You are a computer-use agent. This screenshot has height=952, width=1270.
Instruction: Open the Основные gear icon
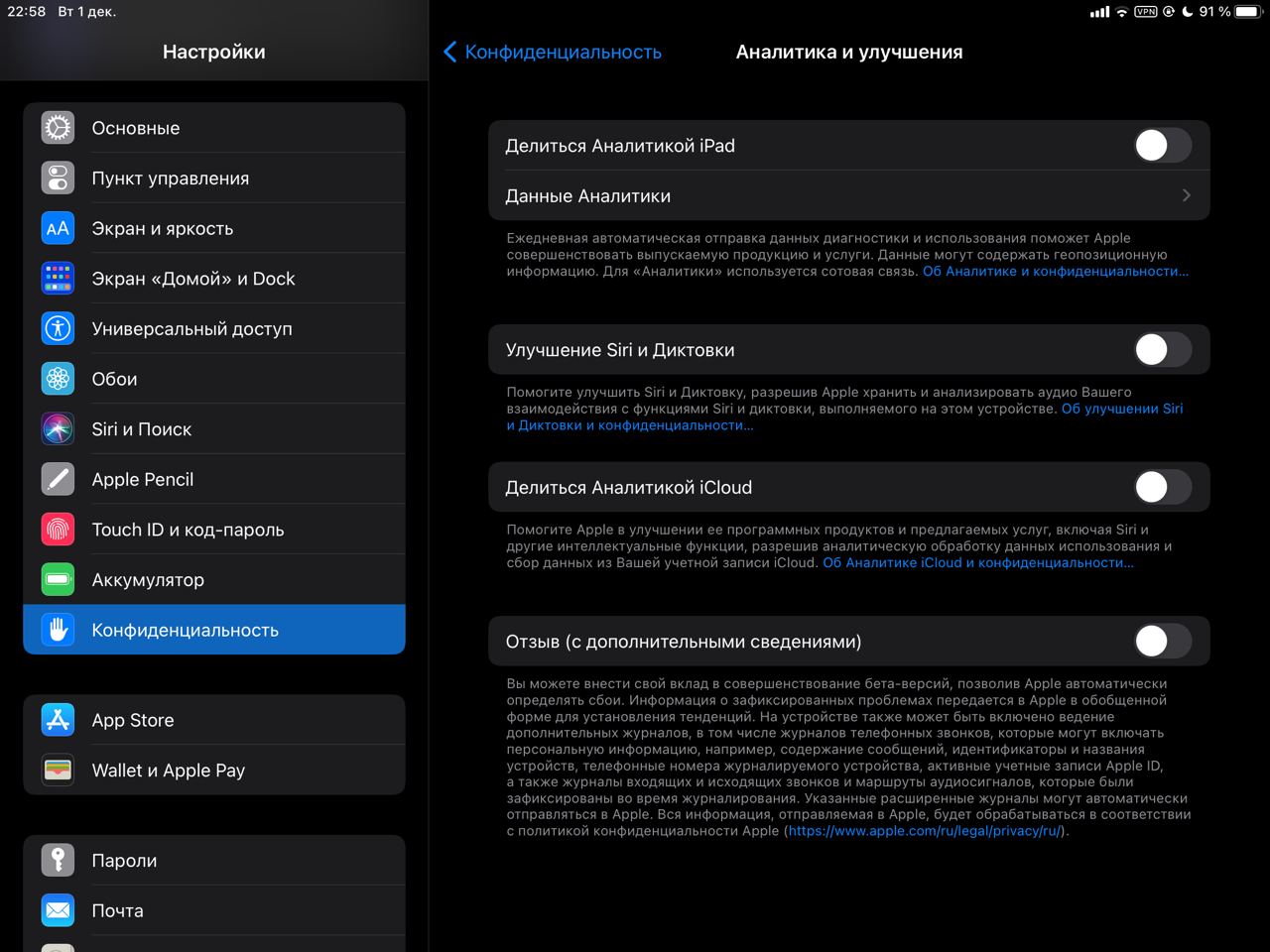59,128
